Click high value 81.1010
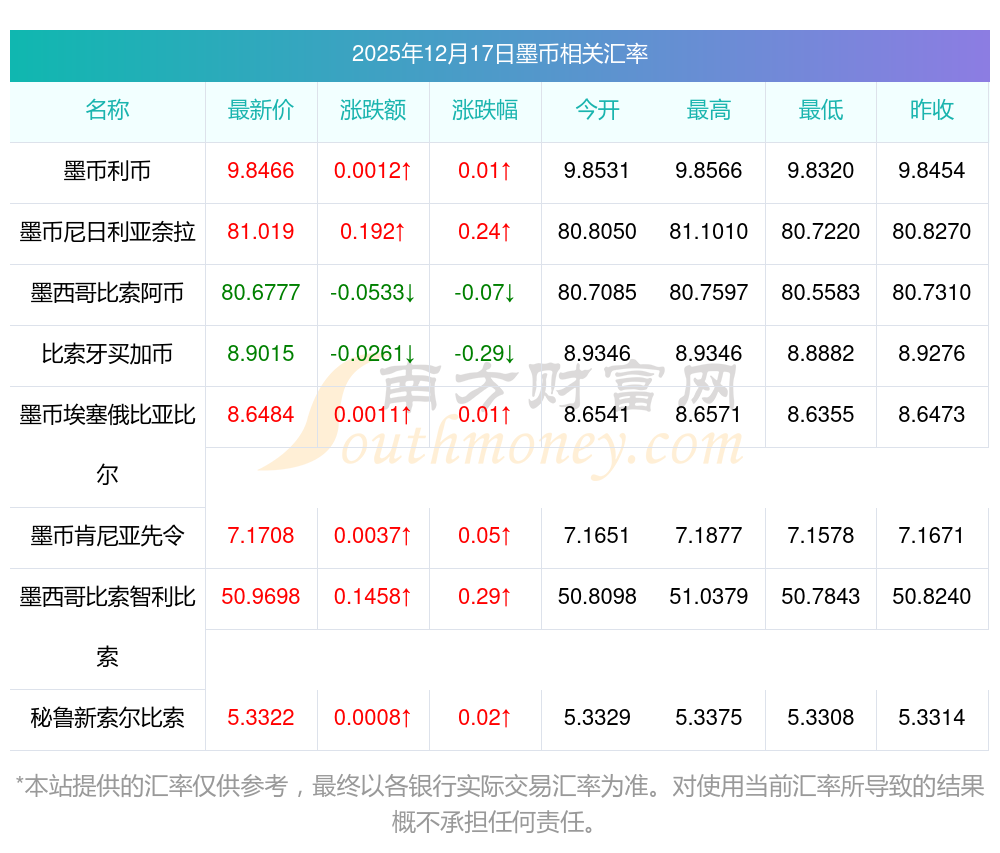Viewport: 1000px width, 853px height. [x=709, y=231]
